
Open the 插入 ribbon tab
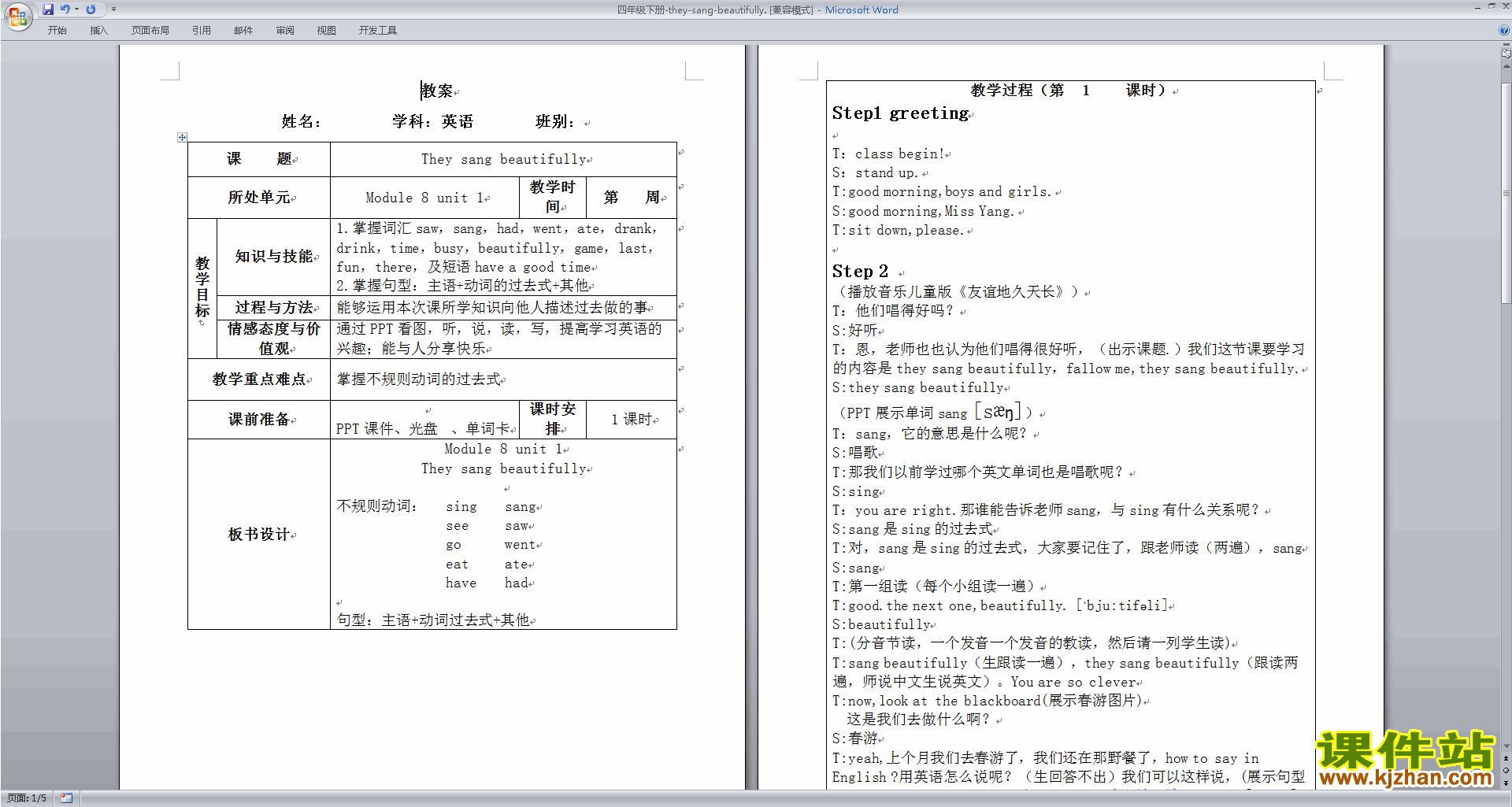click(98, 31)
